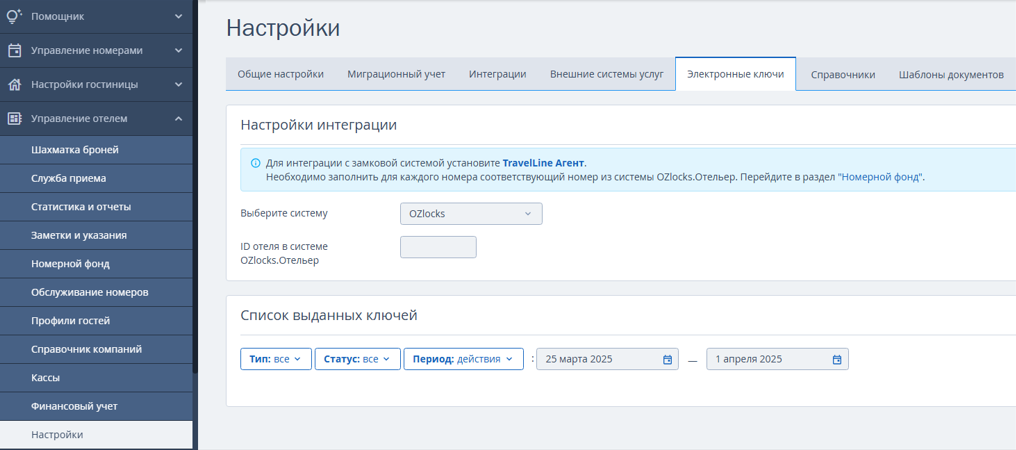
Task: Open the OZlocks system dropdown
Action: tap(471, 213)
